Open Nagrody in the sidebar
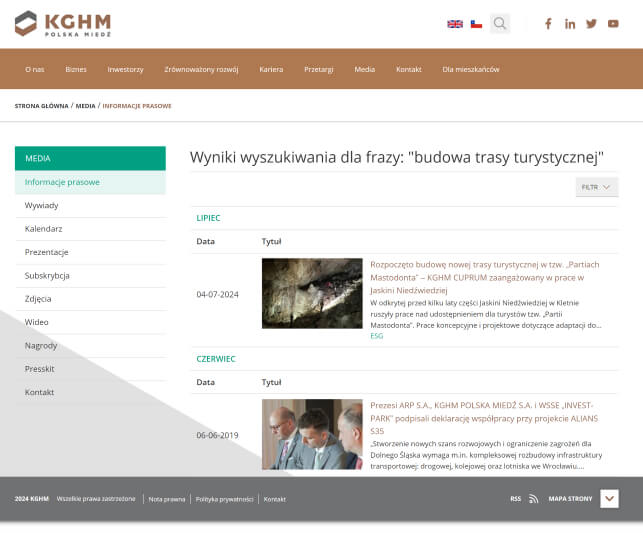 tap(90, 346)
